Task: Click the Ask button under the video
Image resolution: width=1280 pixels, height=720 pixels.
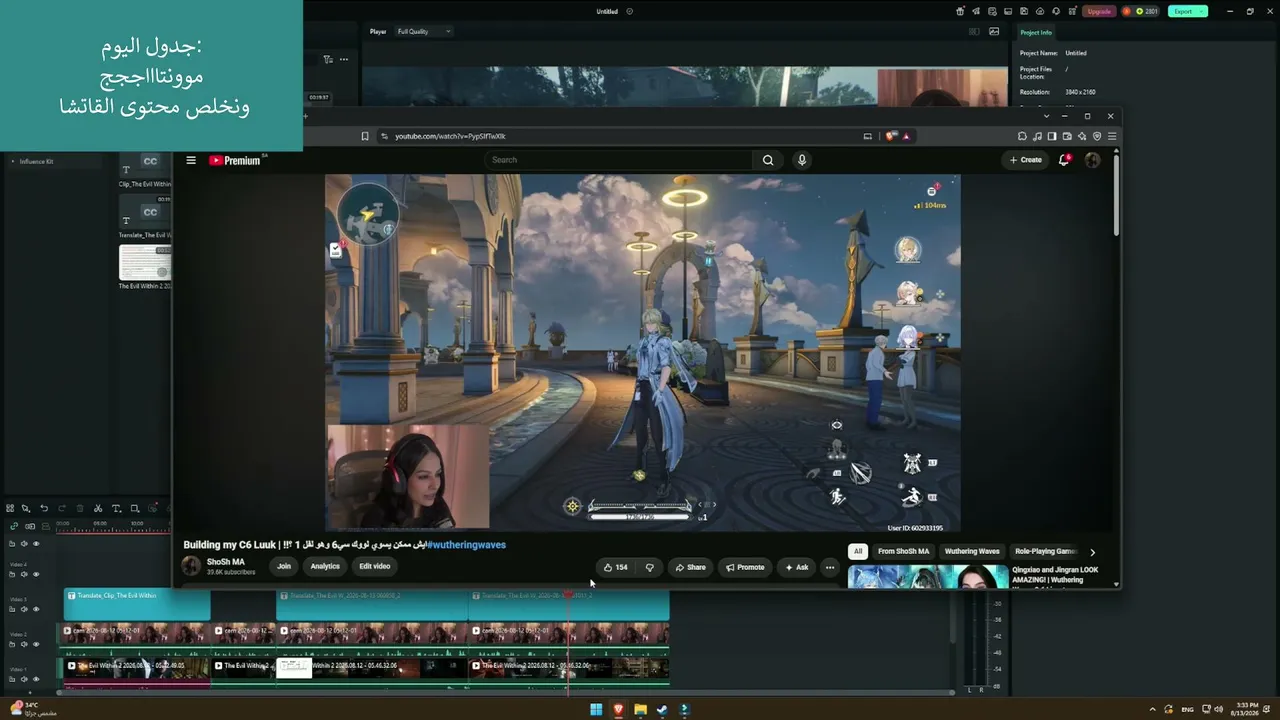Action: [796, 567]
